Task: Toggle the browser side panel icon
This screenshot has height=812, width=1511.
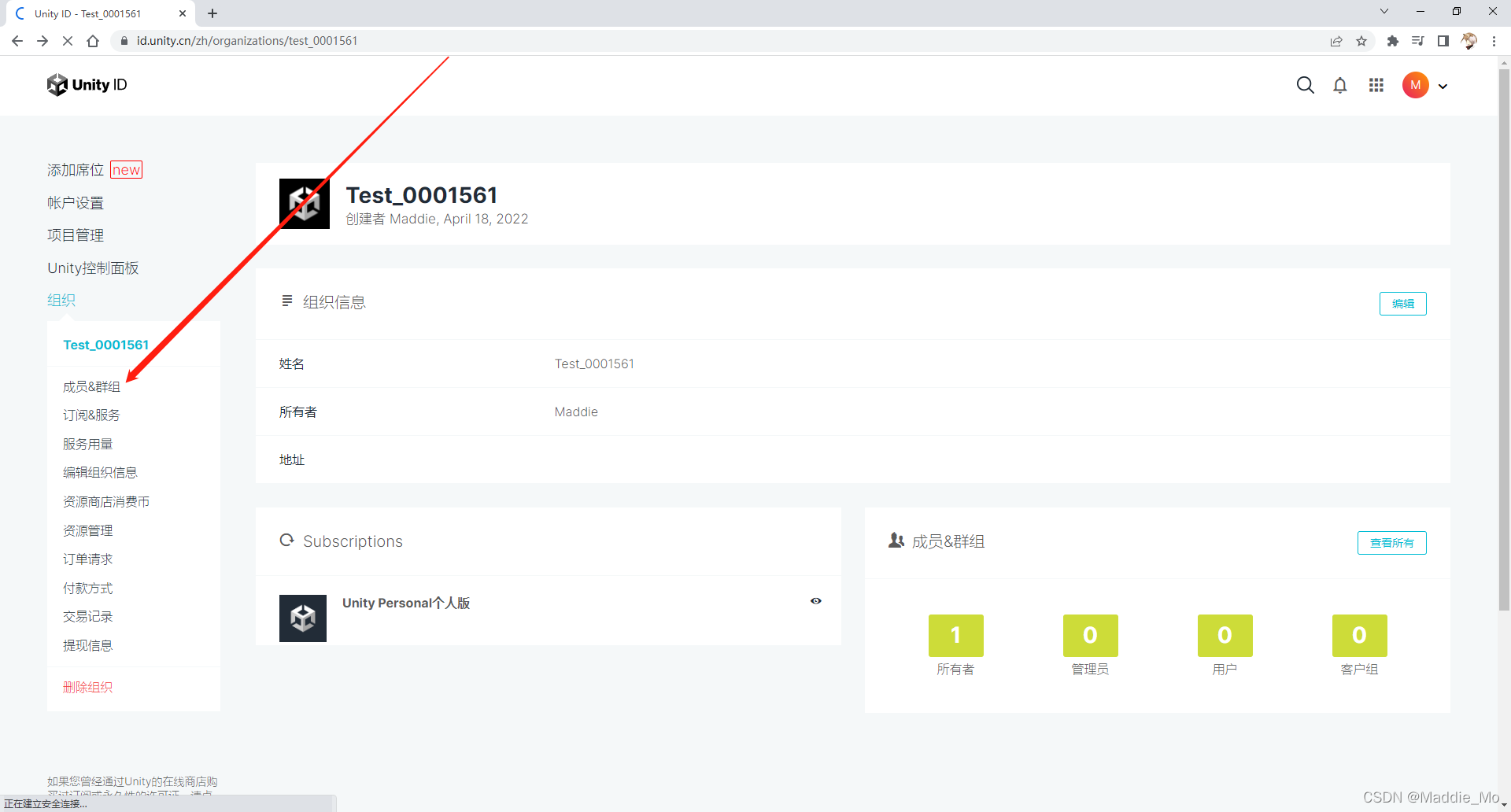Action: (1443, 41)
